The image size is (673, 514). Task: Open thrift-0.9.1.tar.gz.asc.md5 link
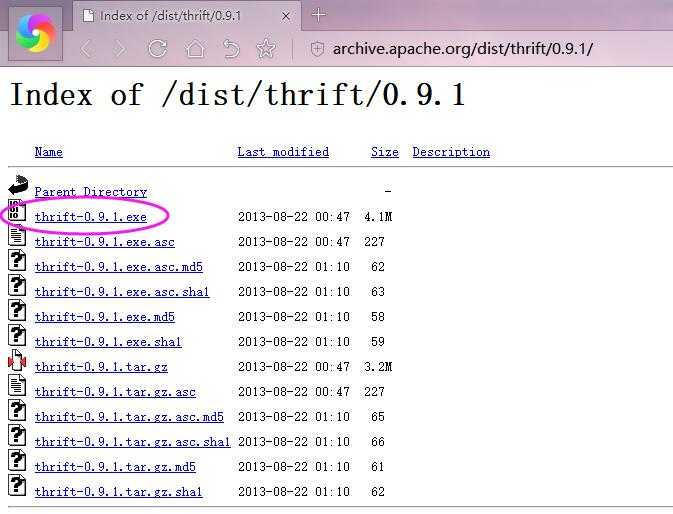click(129, 417)
